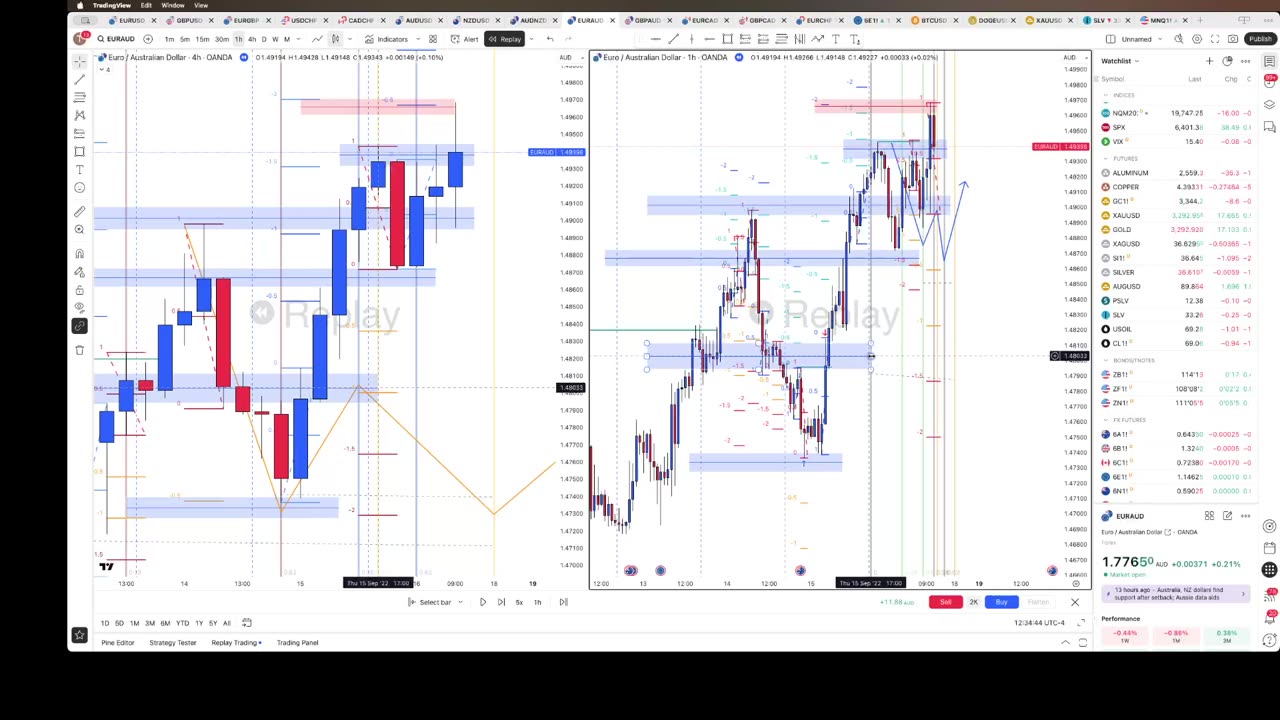Change replay speed 5x

tap(519, 602)
